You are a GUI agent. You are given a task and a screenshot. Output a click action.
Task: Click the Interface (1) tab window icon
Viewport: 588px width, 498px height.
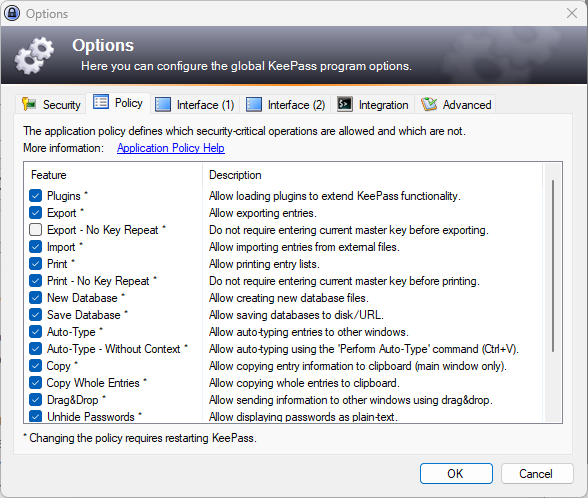point(163,104)
